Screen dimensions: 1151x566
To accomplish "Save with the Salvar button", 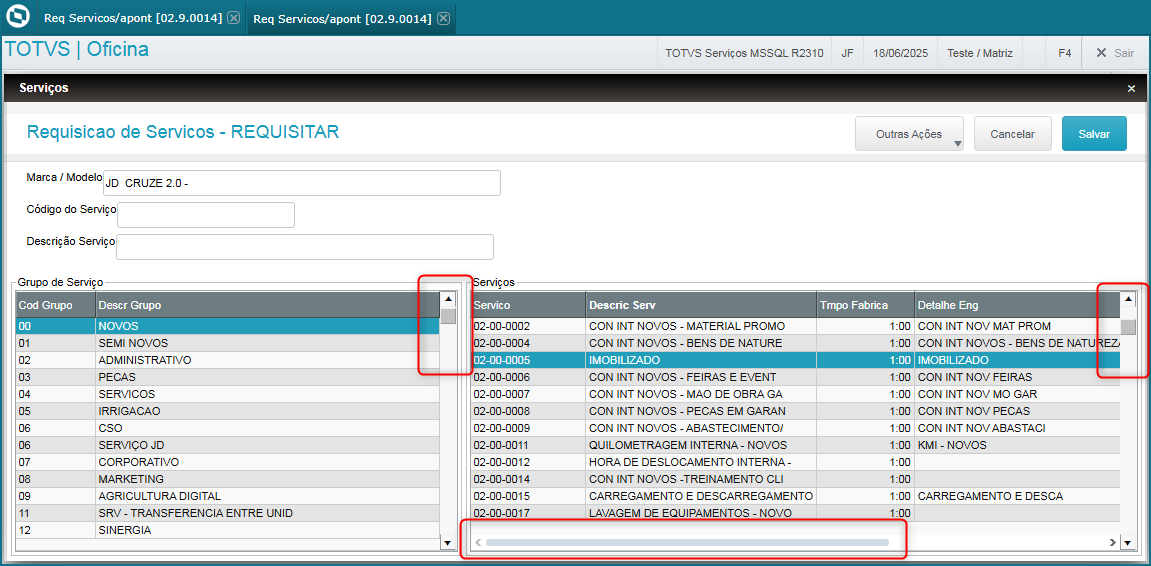I will pyautogui.click(x=1094, y=134).
